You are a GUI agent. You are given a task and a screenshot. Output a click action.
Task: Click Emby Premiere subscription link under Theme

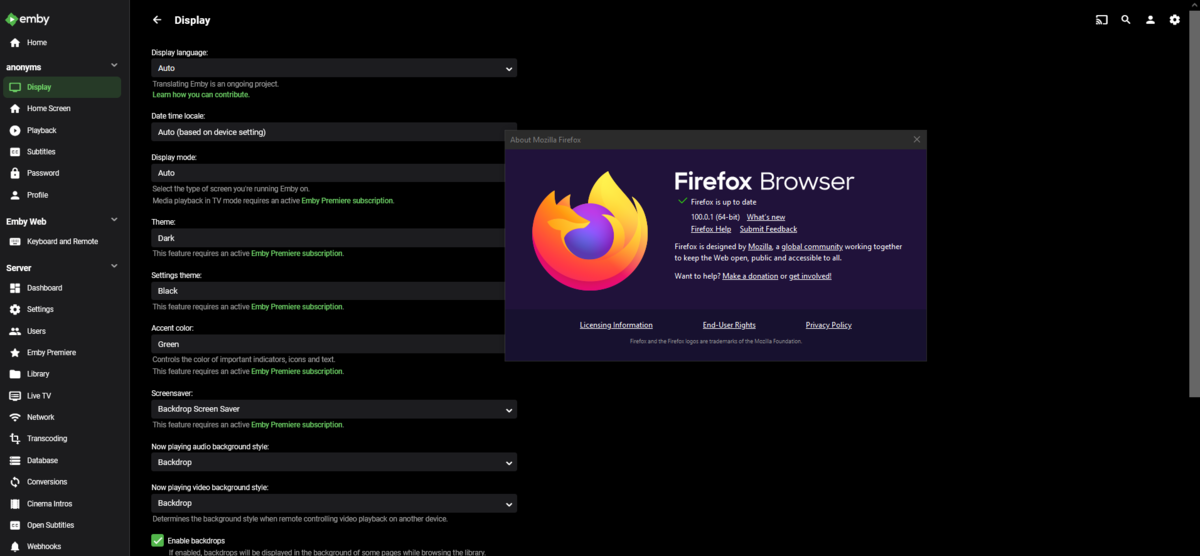tap(297, 254)
